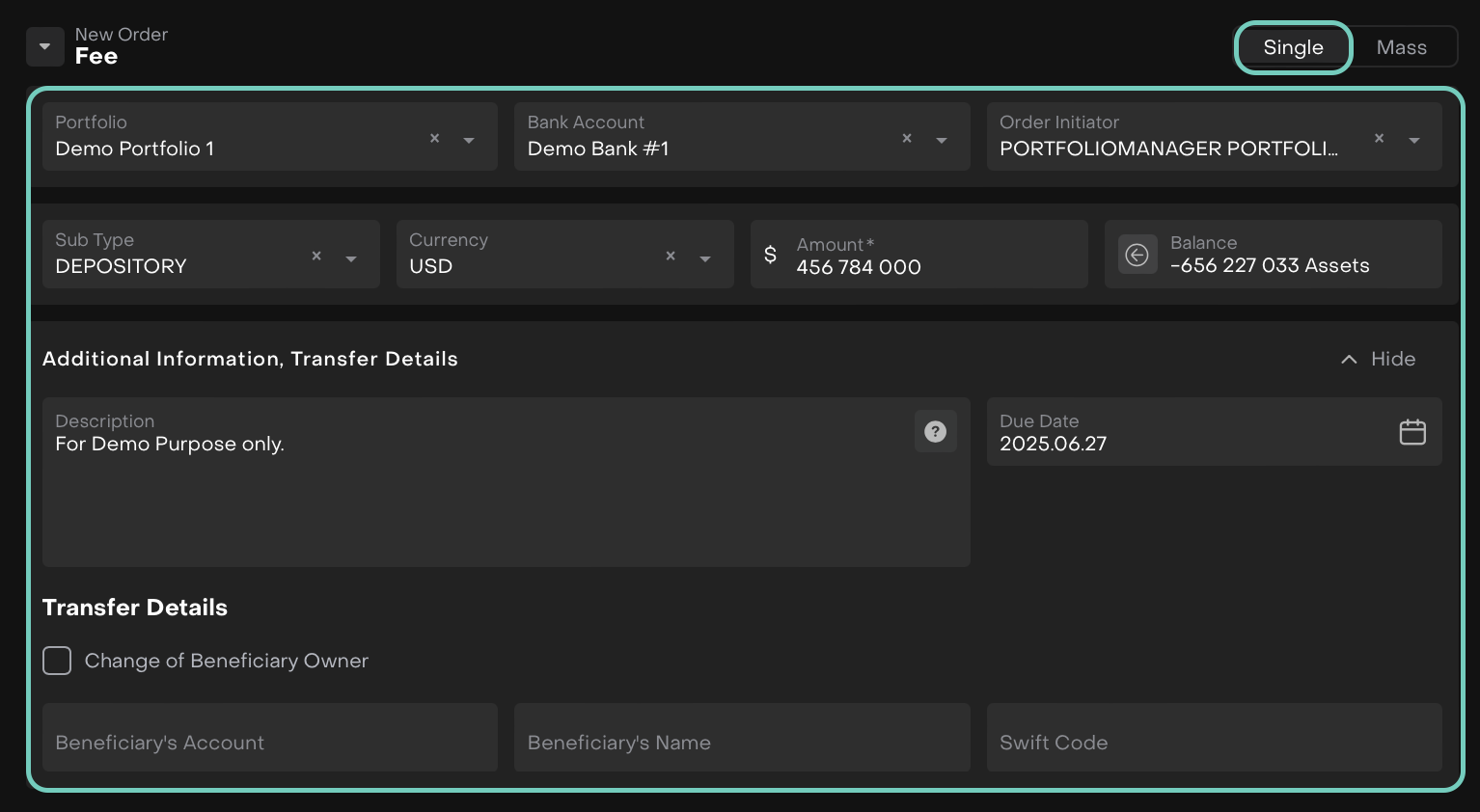Clear the Portfolio field selection
1480x812 pixels.
(434, 139)
